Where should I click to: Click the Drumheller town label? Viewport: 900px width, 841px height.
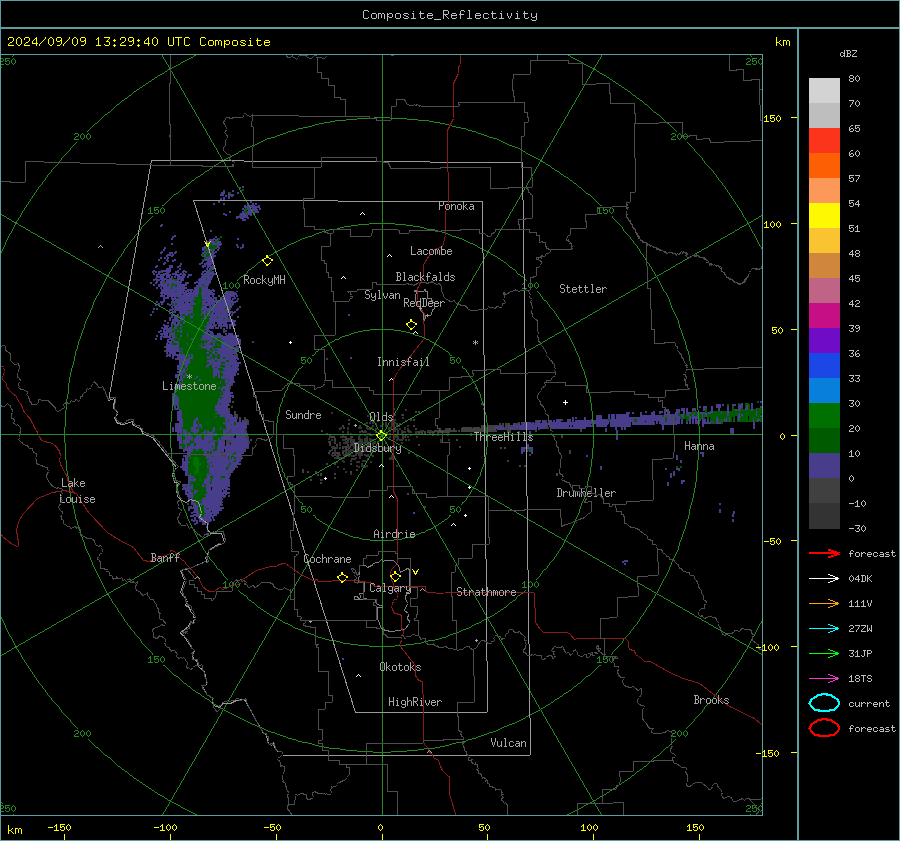click(586, 493)
